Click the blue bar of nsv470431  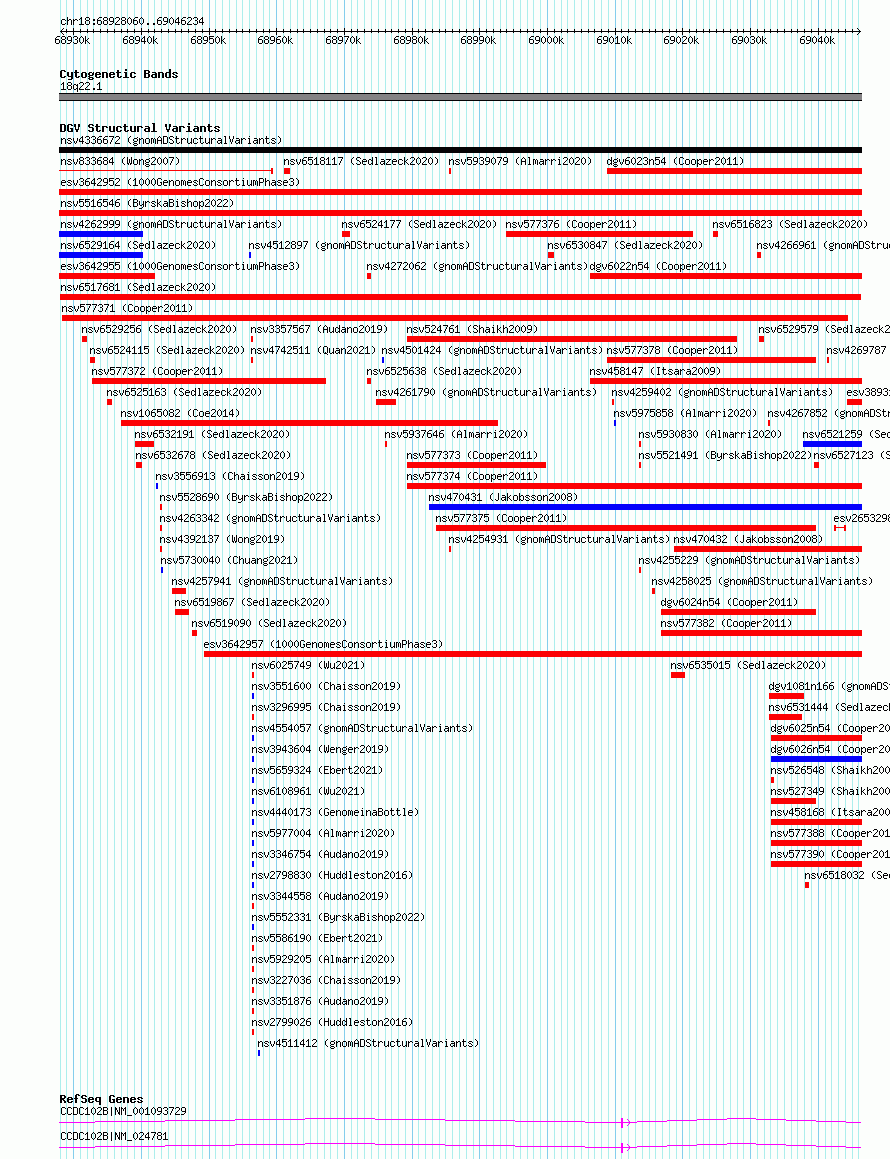[645, 507]
